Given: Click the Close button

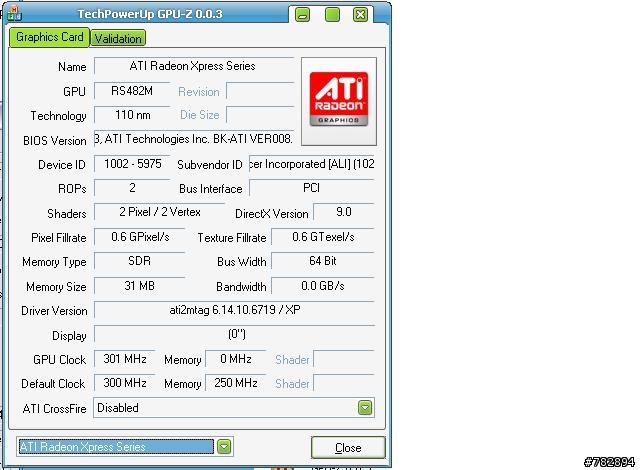Looking at the screenshot, I should click(x=348, y=448).
